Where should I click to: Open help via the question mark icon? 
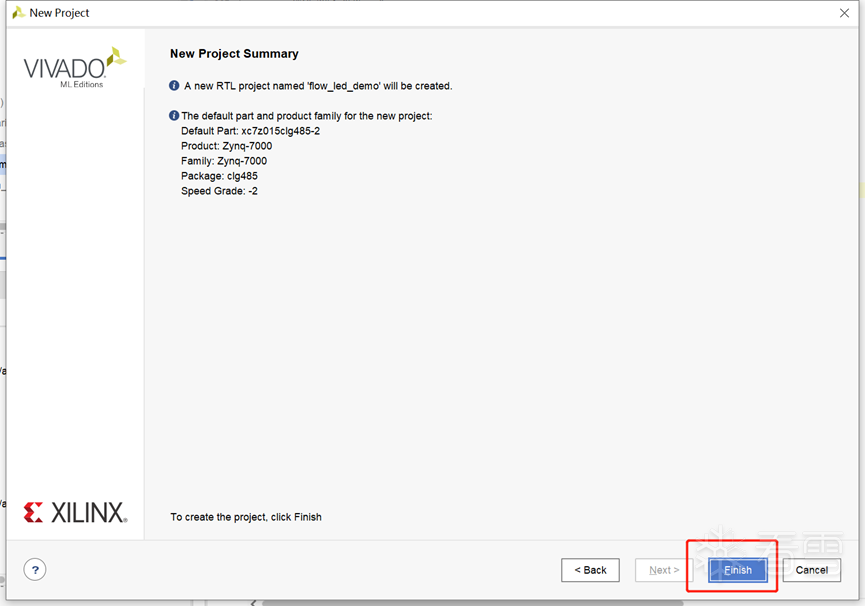click(x=35, y=570)
